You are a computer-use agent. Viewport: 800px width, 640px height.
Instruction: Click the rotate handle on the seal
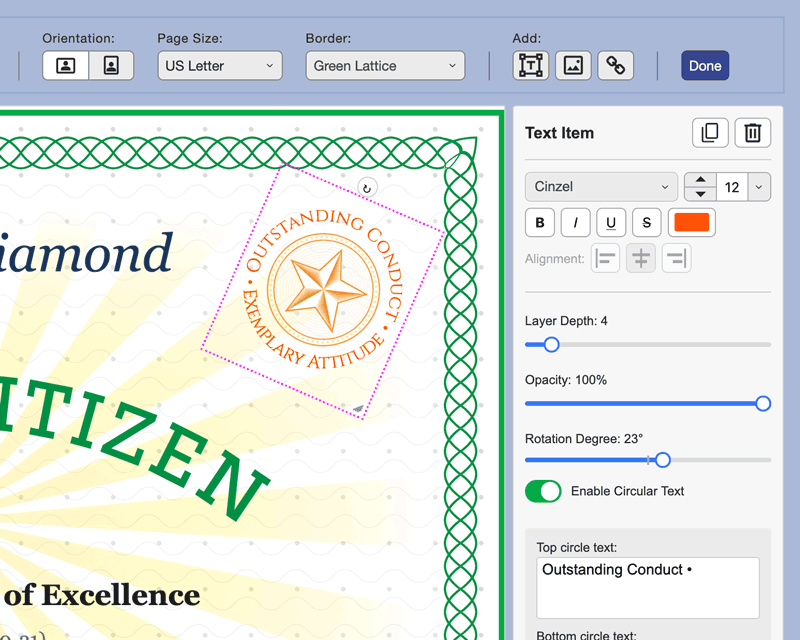[x=367, y=188]
